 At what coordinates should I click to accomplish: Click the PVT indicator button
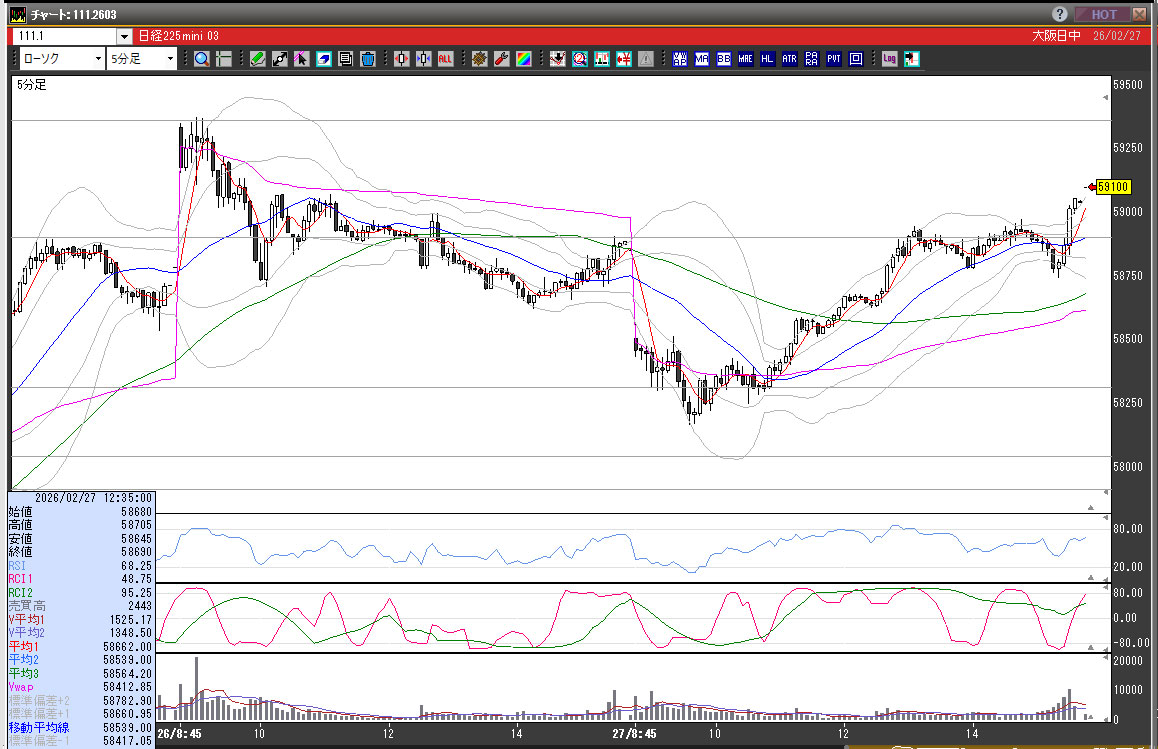tap(833, 59)
